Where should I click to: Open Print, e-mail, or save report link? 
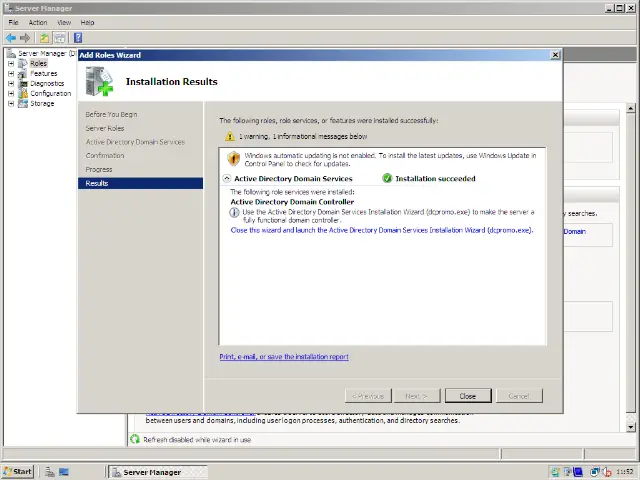coord(284,357)
